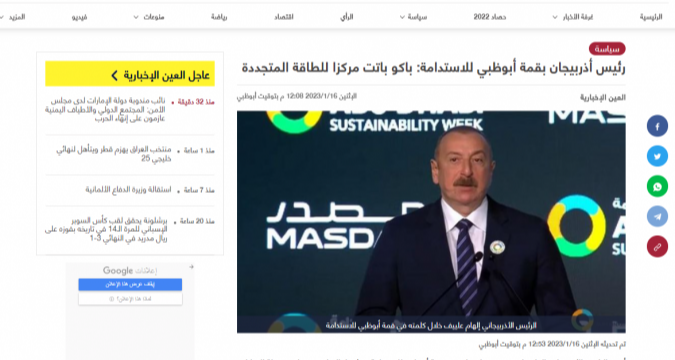Click the منذ 1 ساعة time label
Viewport: 675px width, 360px height.
point(199,151)
